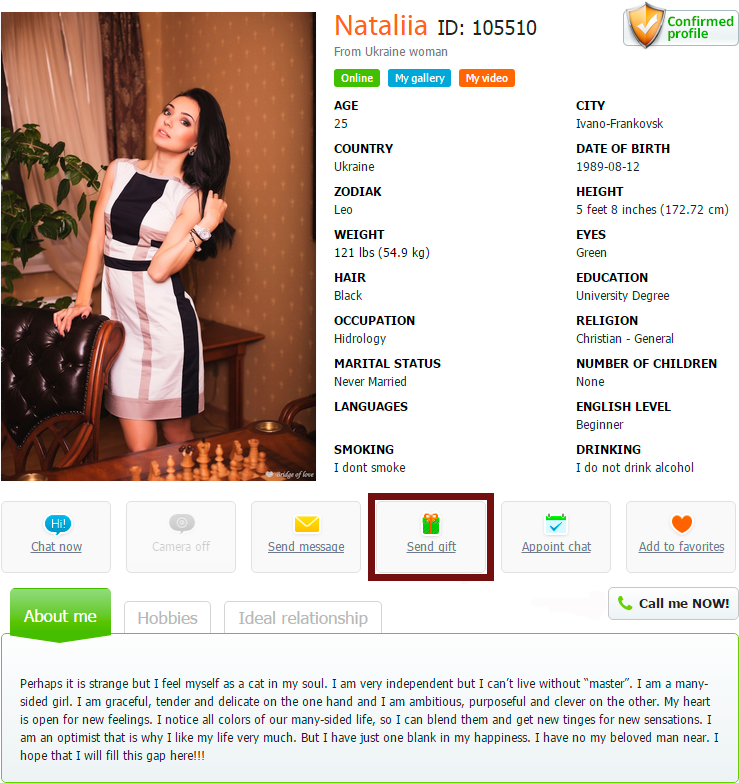Screen dimensions: 739x783
Task: Open the My gallery button
Action: 419,78
